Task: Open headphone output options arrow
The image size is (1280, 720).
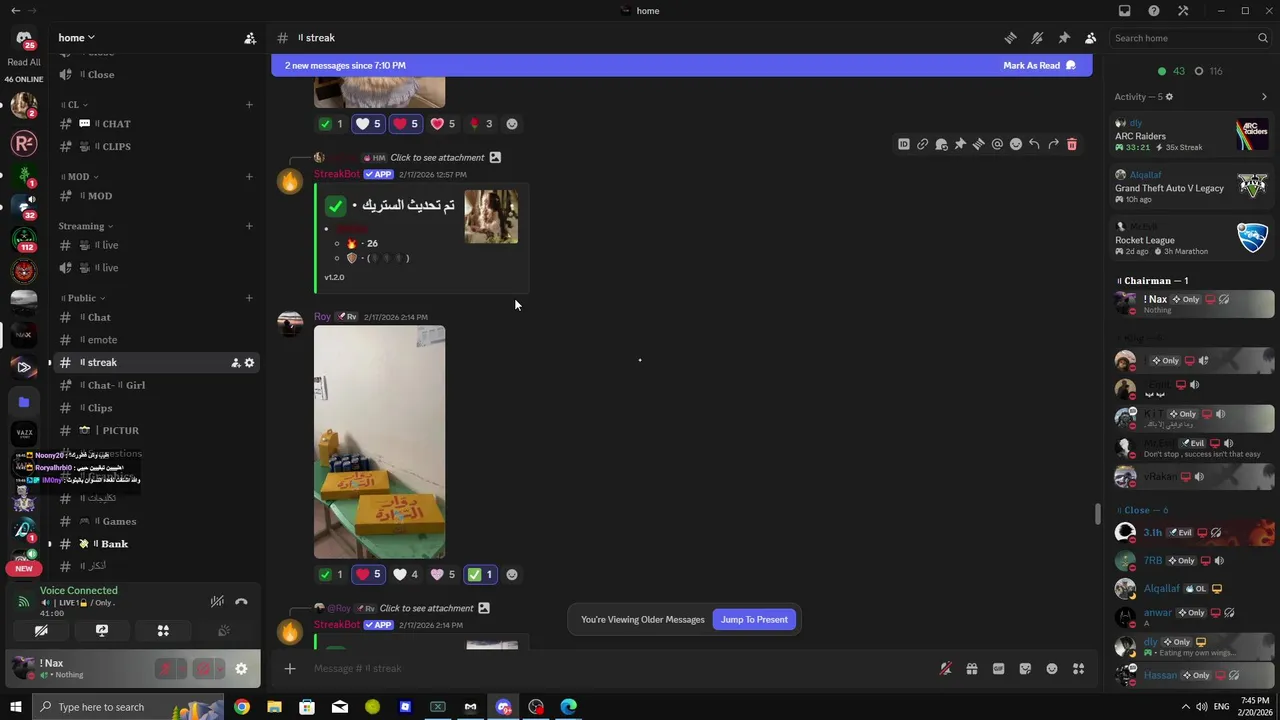Action: point(220,669)
